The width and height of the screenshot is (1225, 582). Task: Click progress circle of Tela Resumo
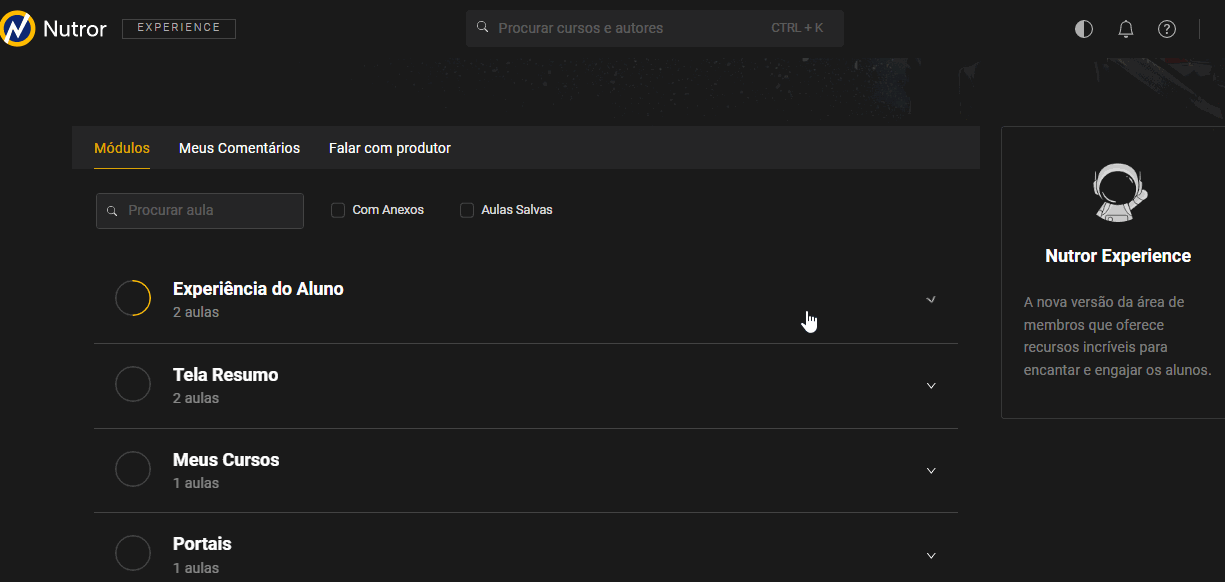point(133,384)
